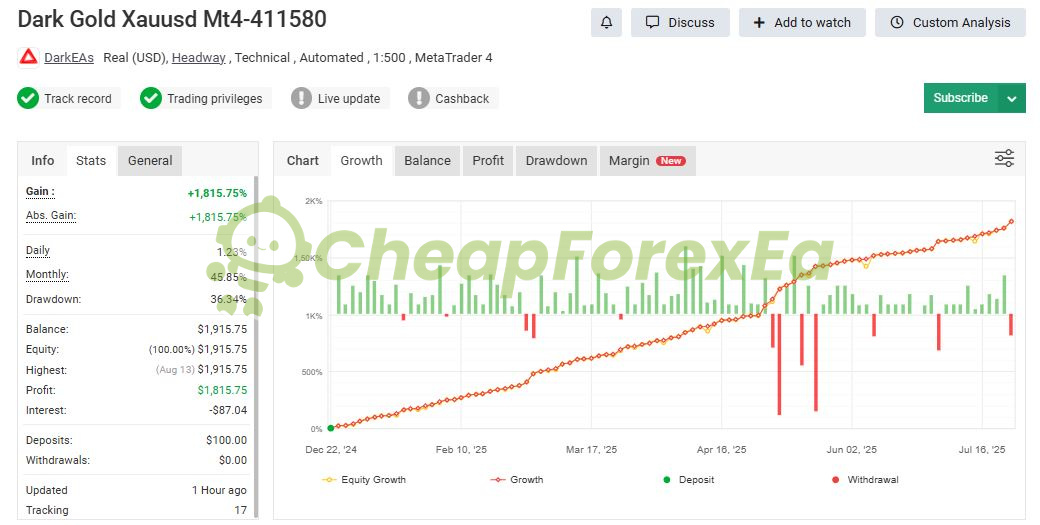Select the Stats tab
The image size is (1040, 525).
(91, 160)
